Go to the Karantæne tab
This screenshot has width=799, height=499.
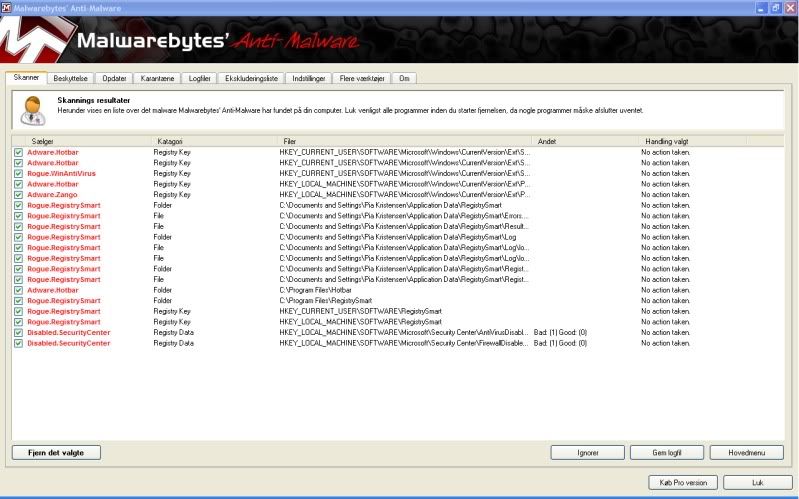pyautogui.click(x=157, y=78)
